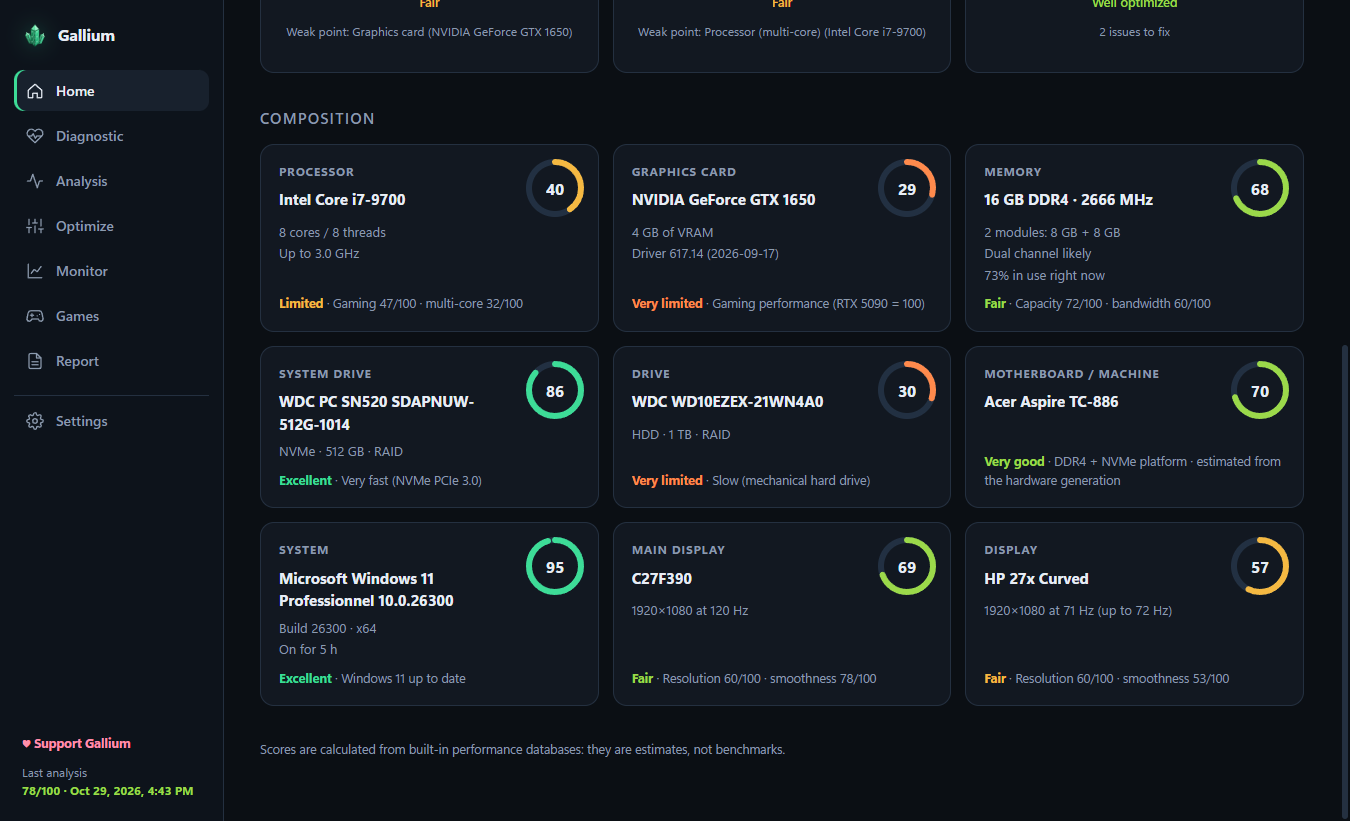Click the COMPOSITION section heading
This screenshot has width=1350, height=821.
[x=317, y=119]
